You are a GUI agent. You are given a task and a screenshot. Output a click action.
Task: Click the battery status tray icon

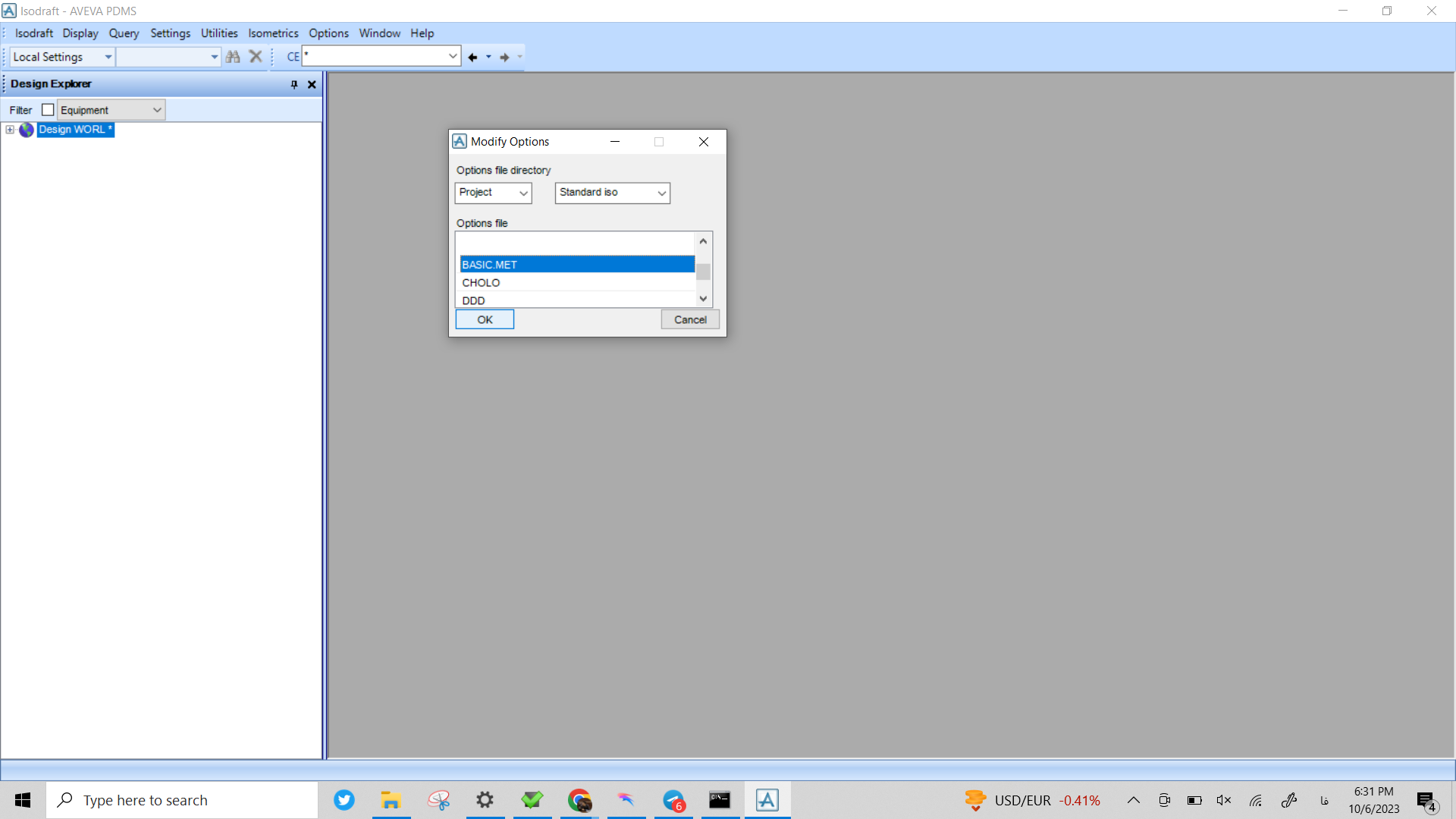point(1194,800)
